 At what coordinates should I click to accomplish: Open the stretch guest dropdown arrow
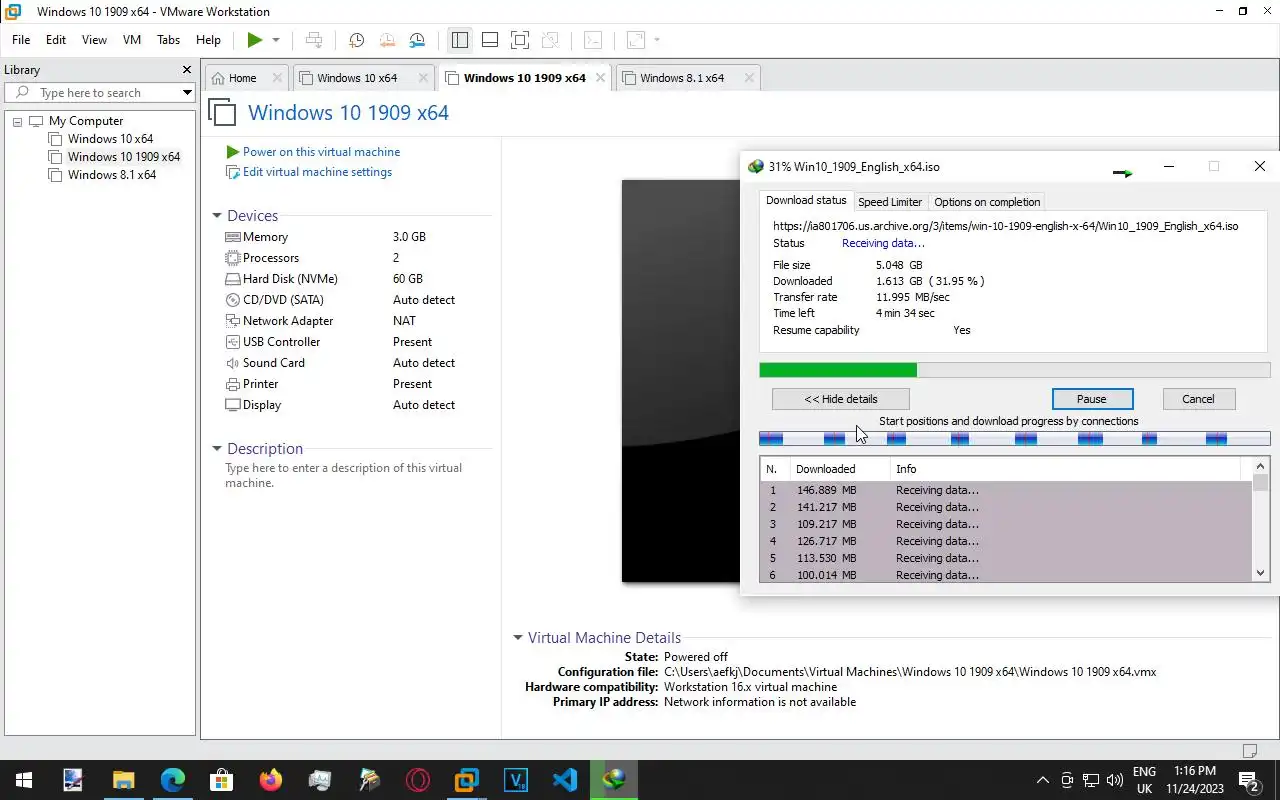click(657, 40)
